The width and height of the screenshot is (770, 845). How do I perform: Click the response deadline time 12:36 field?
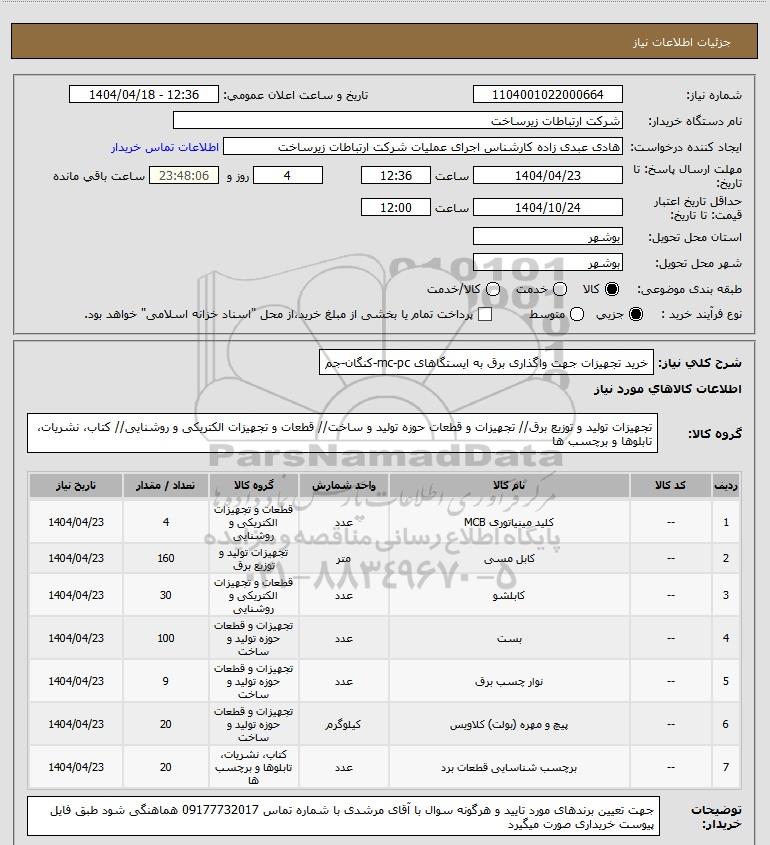tap(396, 176)
